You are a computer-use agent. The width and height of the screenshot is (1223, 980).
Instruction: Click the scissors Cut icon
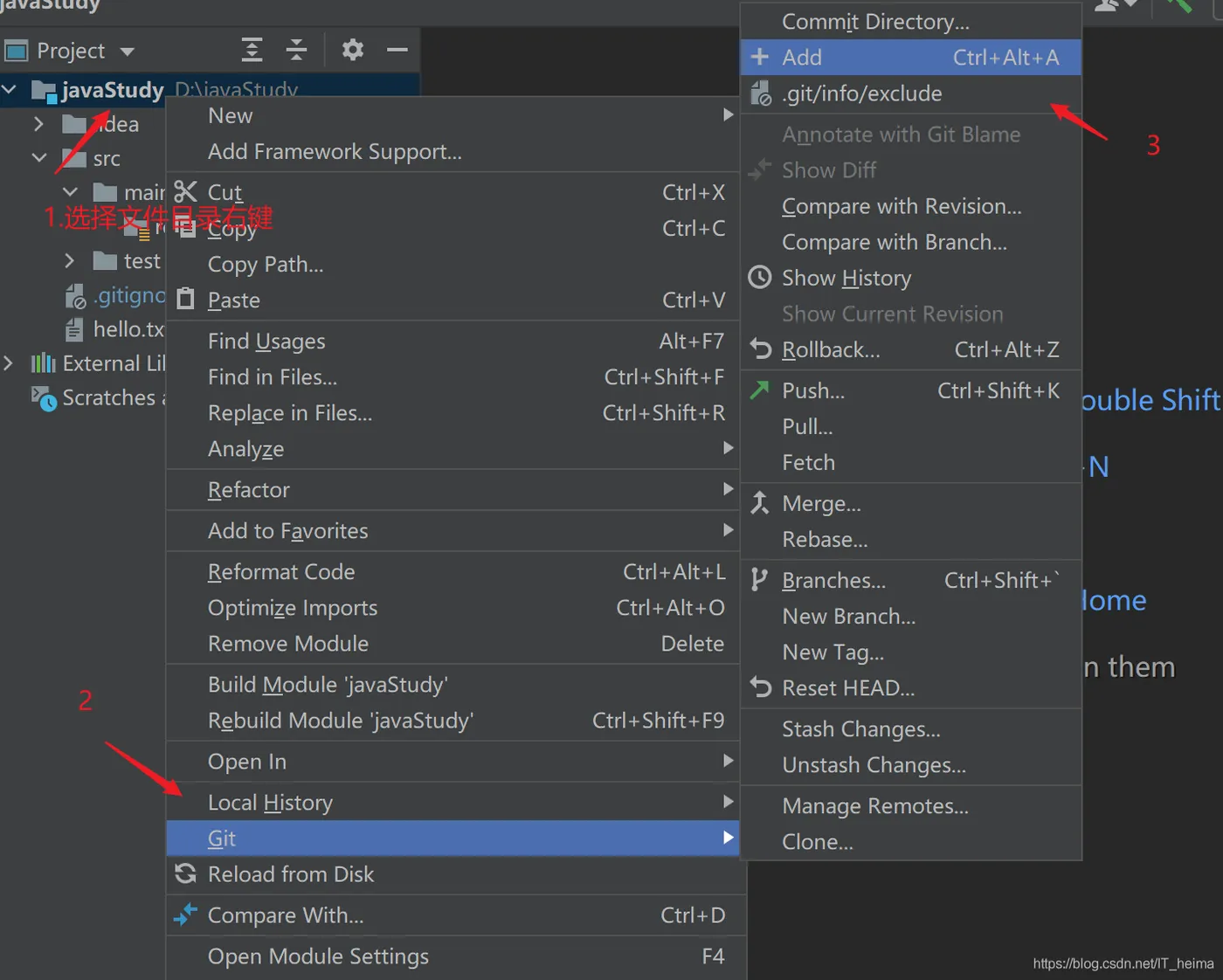[185, 192]
